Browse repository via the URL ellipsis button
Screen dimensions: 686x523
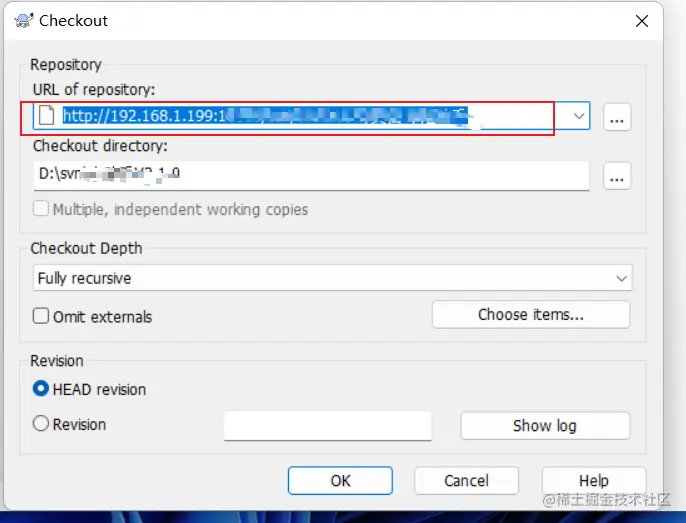(x=617, y=117)
